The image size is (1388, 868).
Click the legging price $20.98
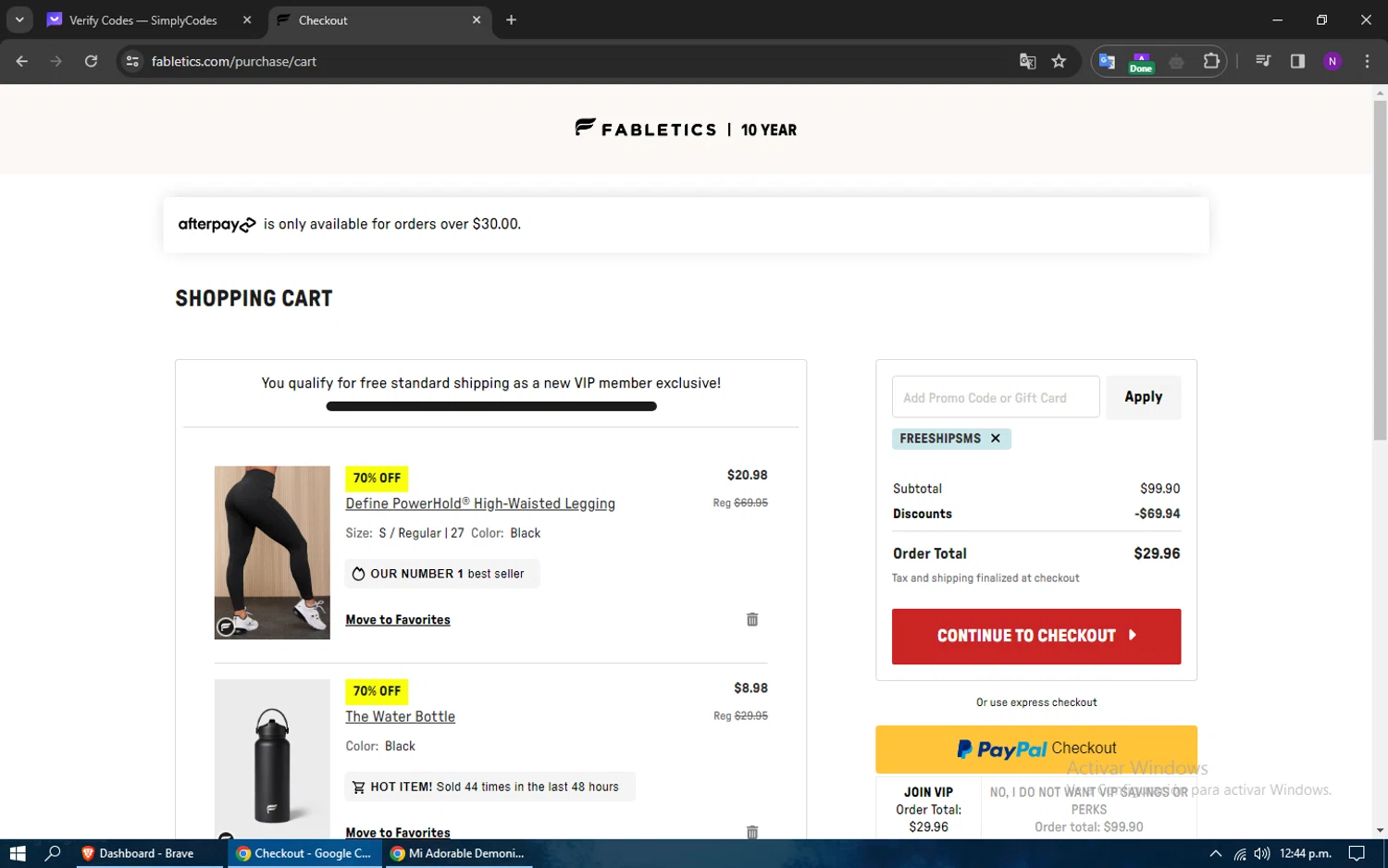(x=747, y=475)
